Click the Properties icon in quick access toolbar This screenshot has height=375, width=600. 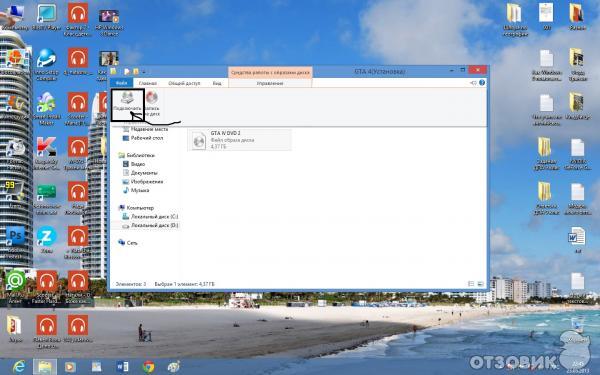(x=127, y=72)
